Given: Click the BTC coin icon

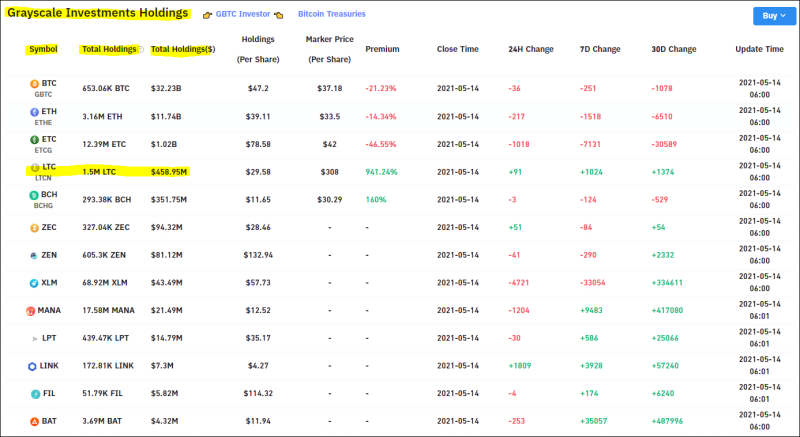Looking at the screenshot, I should (x=34, y=84).
